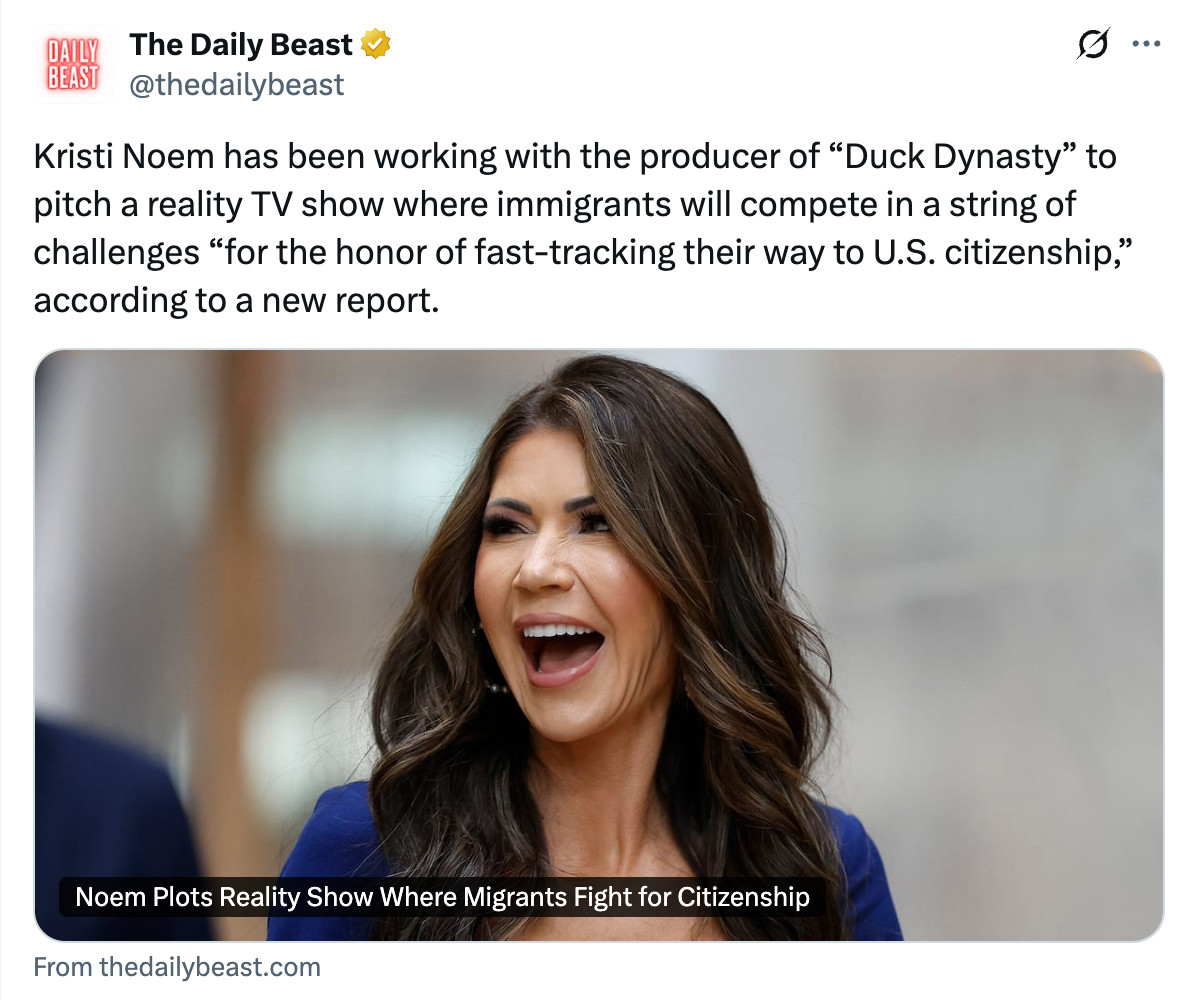Open the three-dot more options menu
This screenshot has width=1192, height=1000.
[1146, 43]
